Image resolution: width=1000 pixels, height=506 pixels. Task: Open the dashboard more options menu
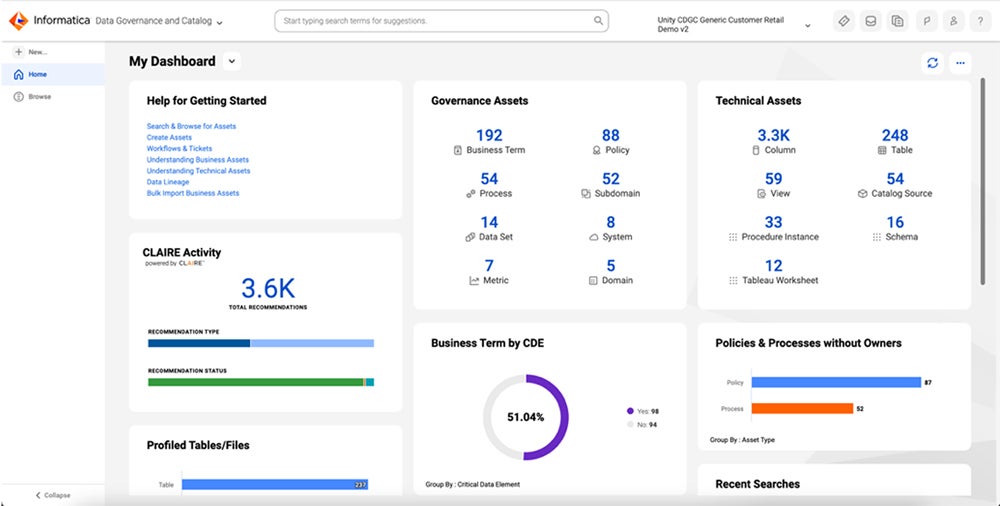coord(960,63)
